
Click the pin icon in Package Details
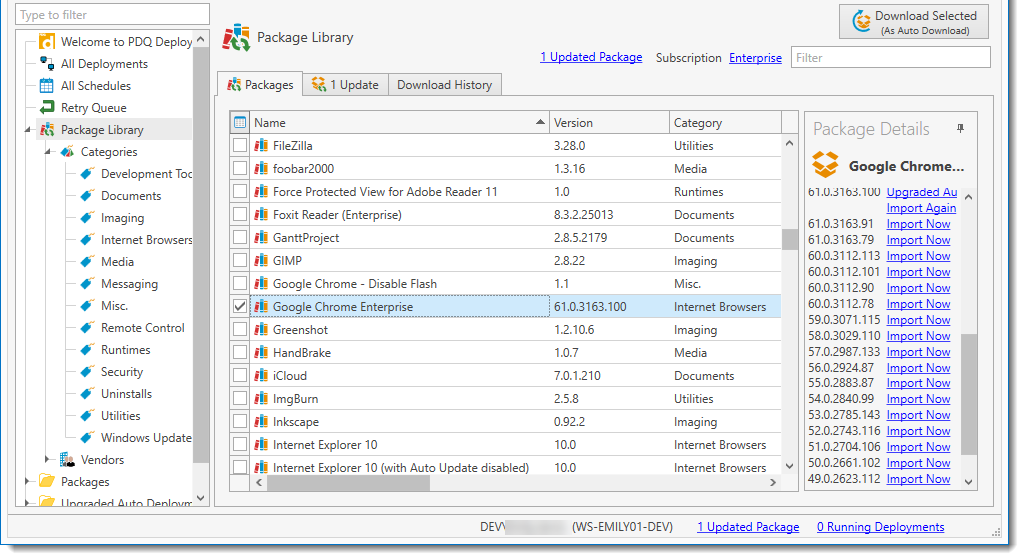pyautogui.click(x=961, y=129)
